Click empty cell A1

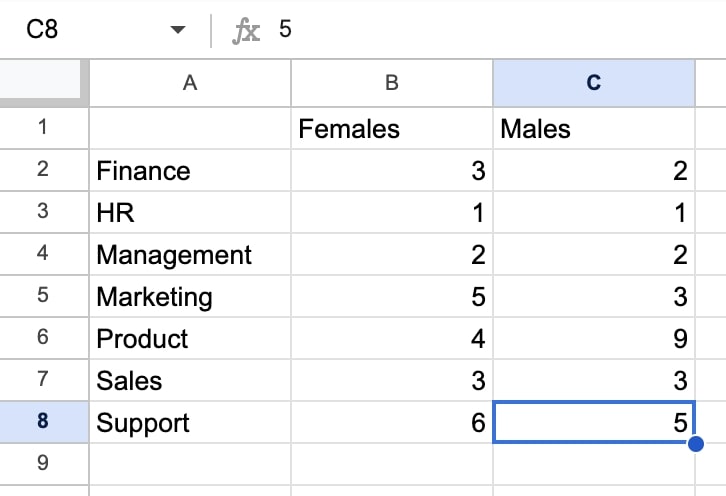(x=190, y=128)
